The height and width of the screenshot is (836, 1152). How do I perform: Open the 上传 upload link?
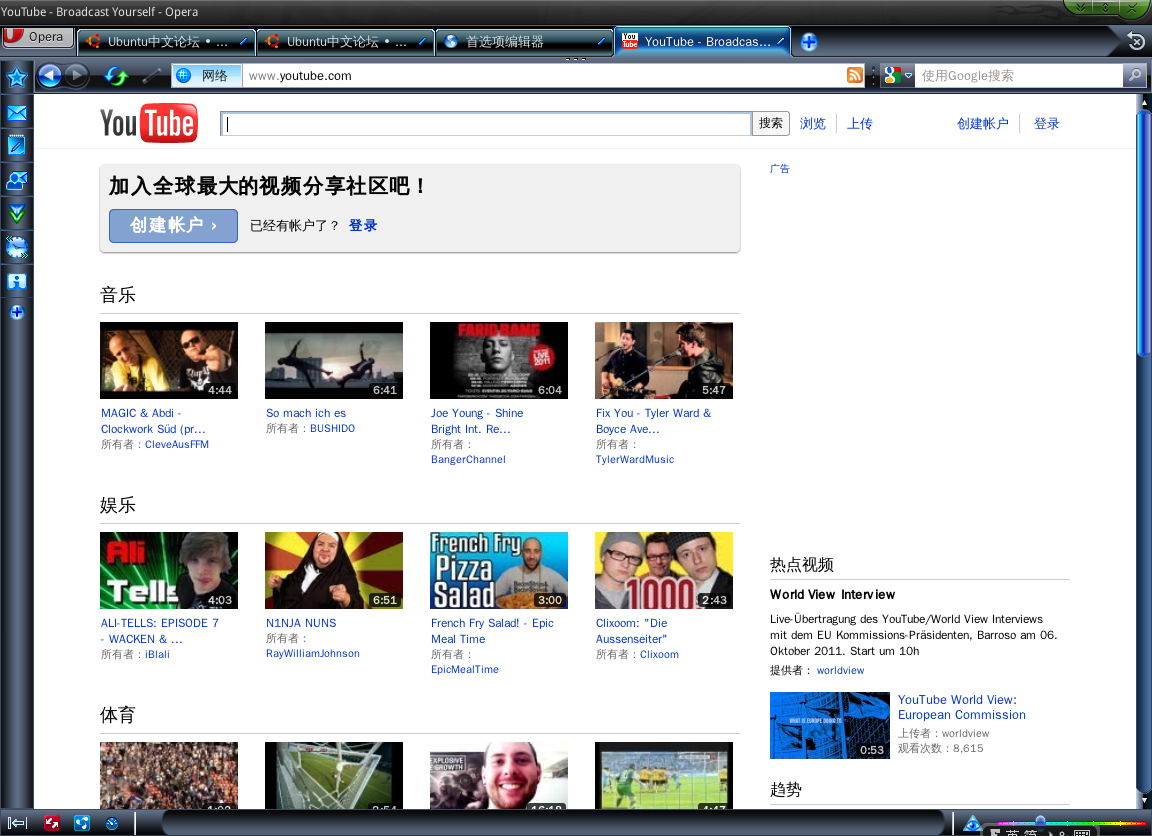coord(860,123)
